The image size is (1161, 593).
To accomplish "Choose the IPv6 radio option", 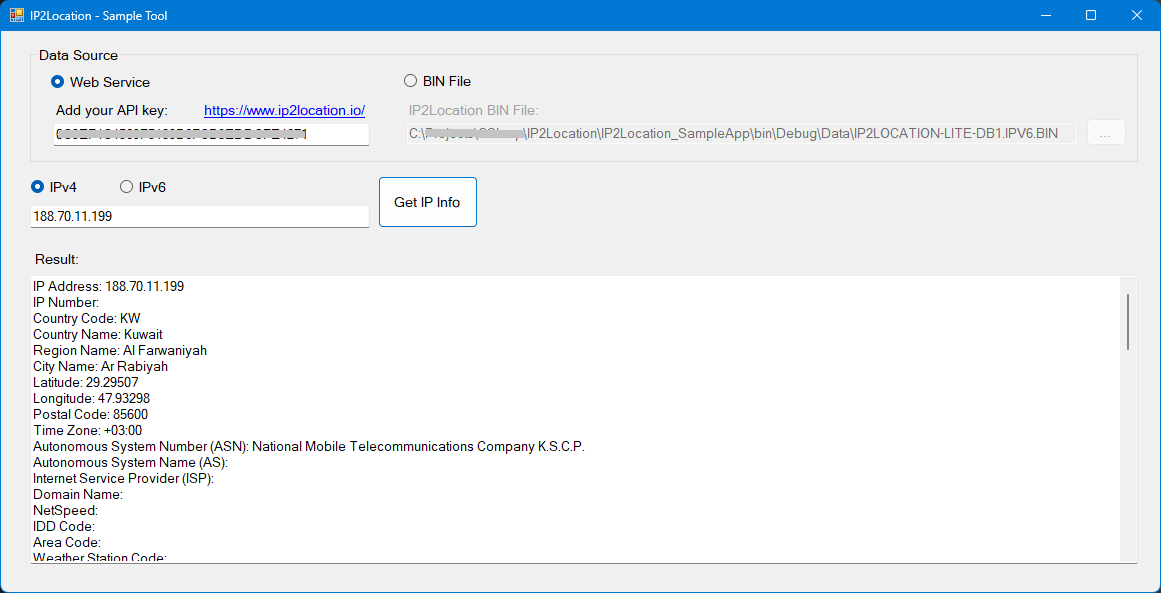I will point(143,187).
